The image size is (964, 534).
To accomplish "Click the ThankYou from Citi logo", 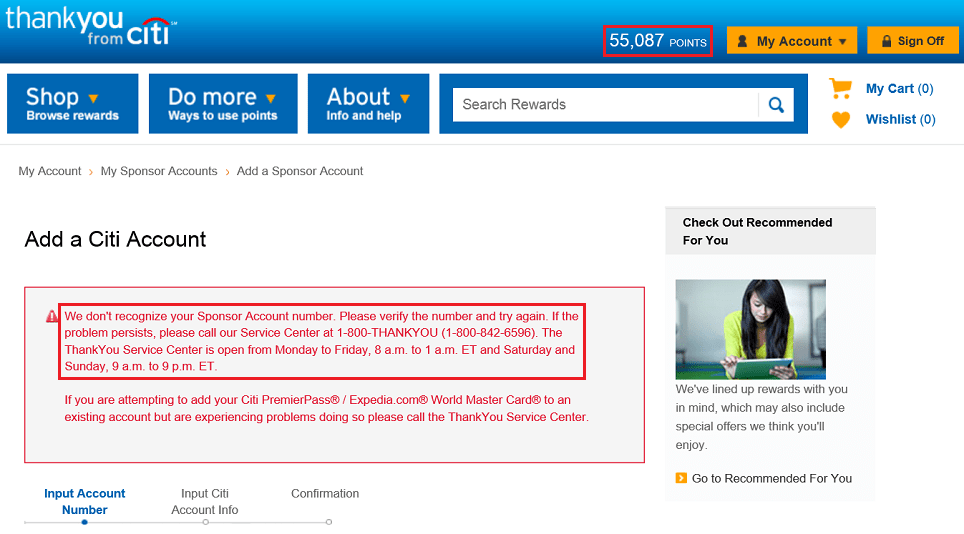I will point(90,26).
